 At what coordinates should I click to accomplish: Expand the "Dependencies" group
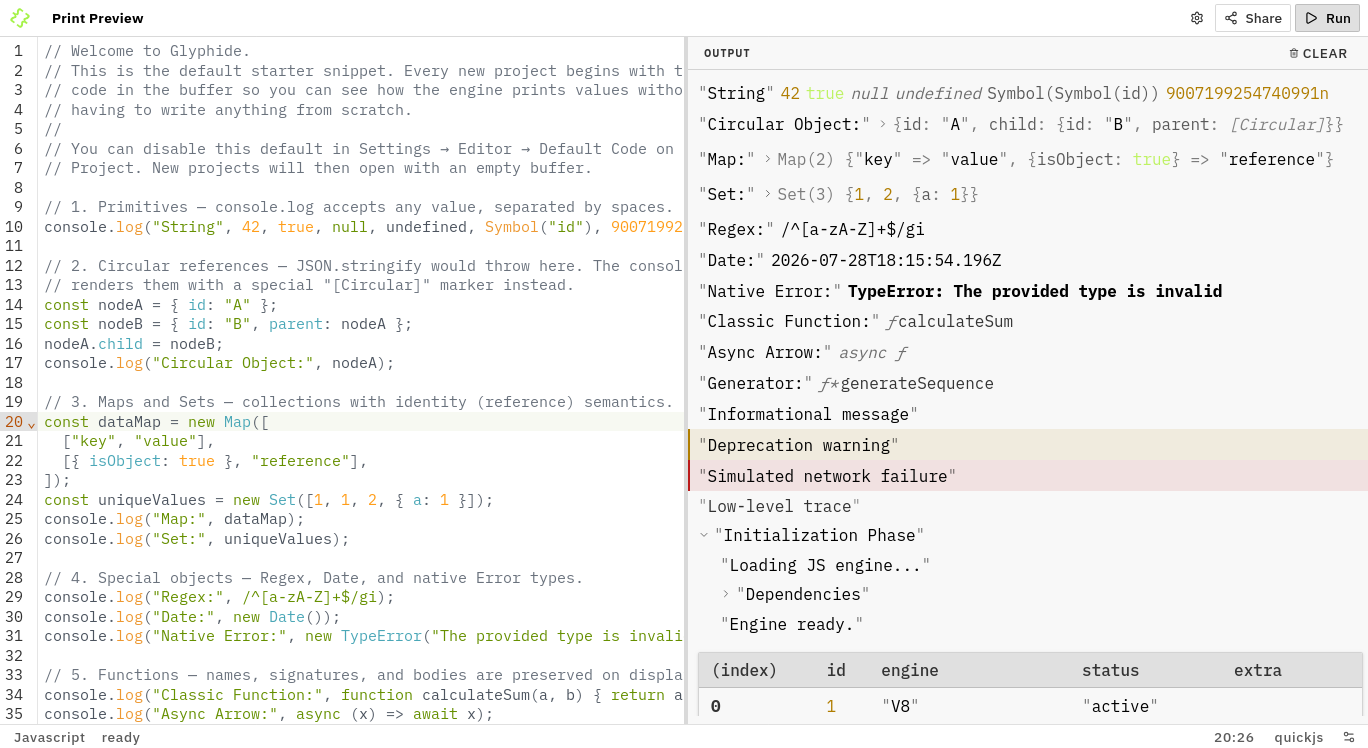point(726,594)
